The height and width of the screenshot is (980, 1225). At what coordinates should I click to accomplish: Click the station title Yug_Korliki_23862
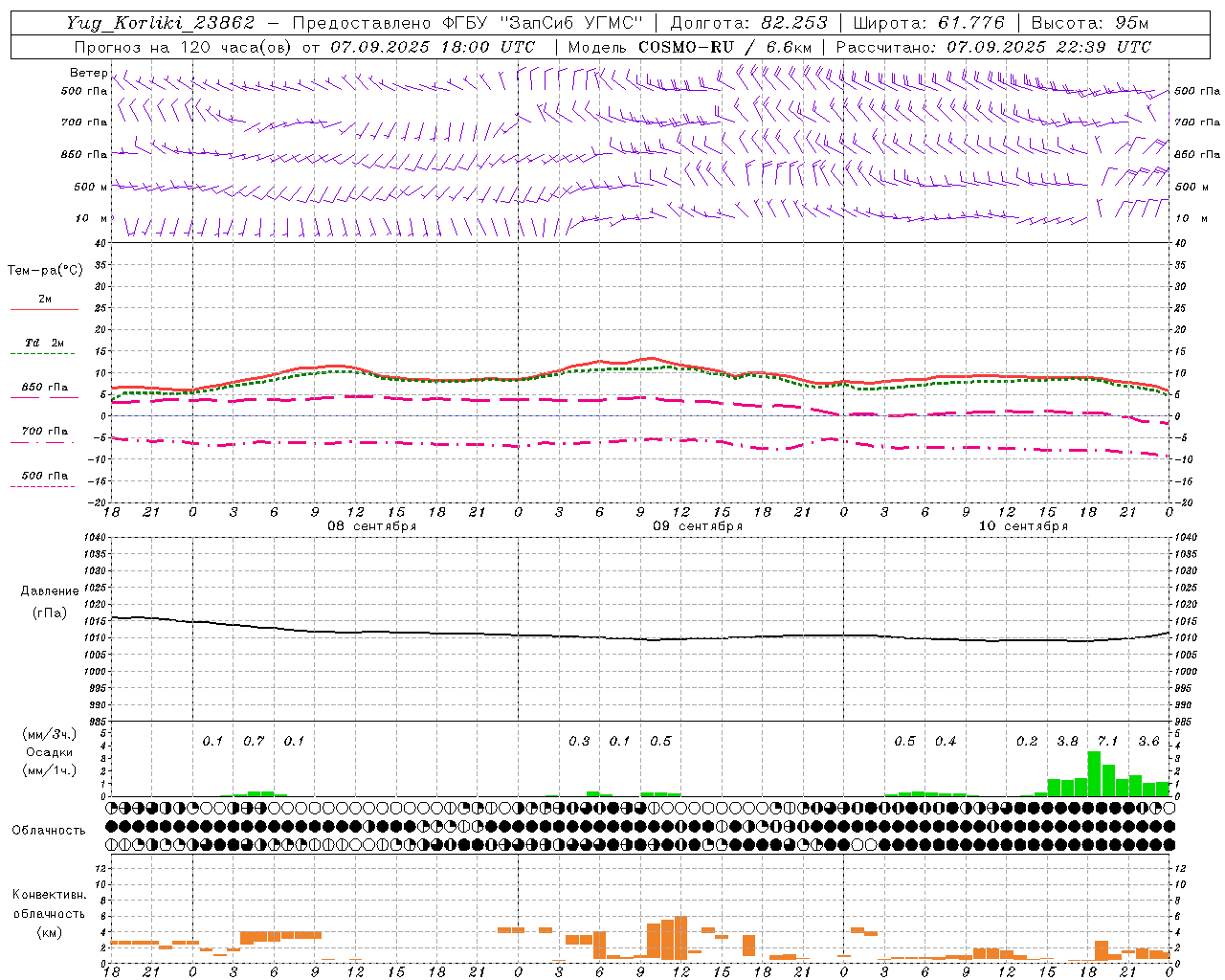point(160,23)
